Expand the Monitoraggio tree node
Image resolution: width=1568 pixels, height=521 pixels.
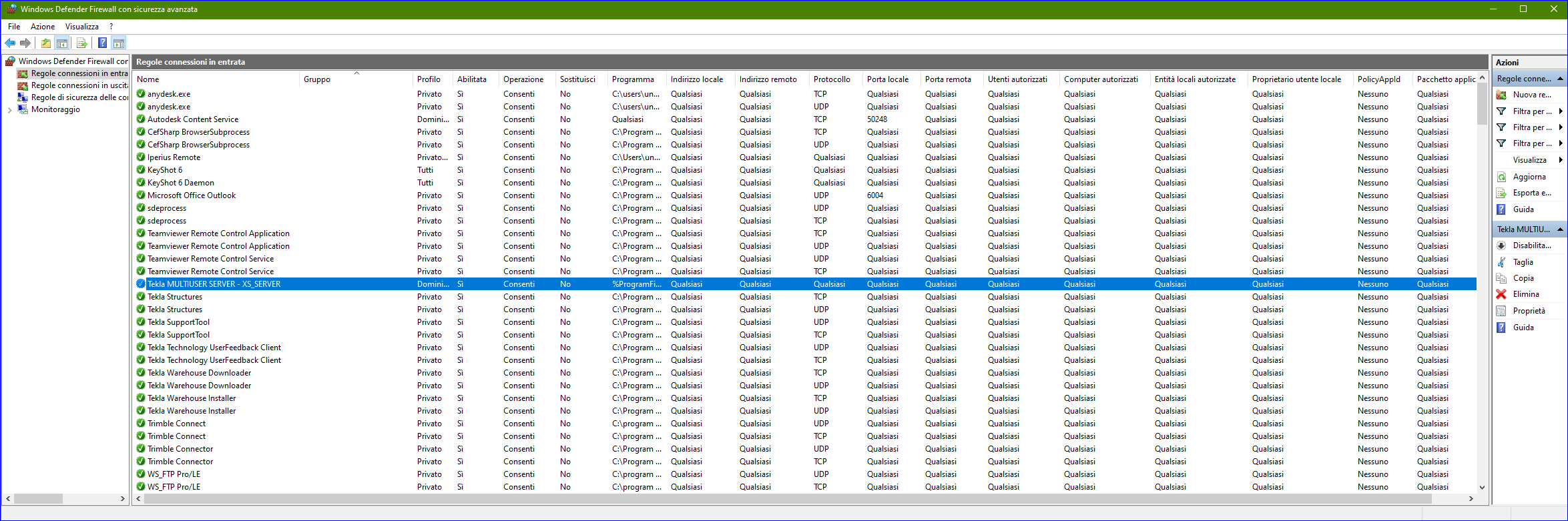tap(9, 110)
